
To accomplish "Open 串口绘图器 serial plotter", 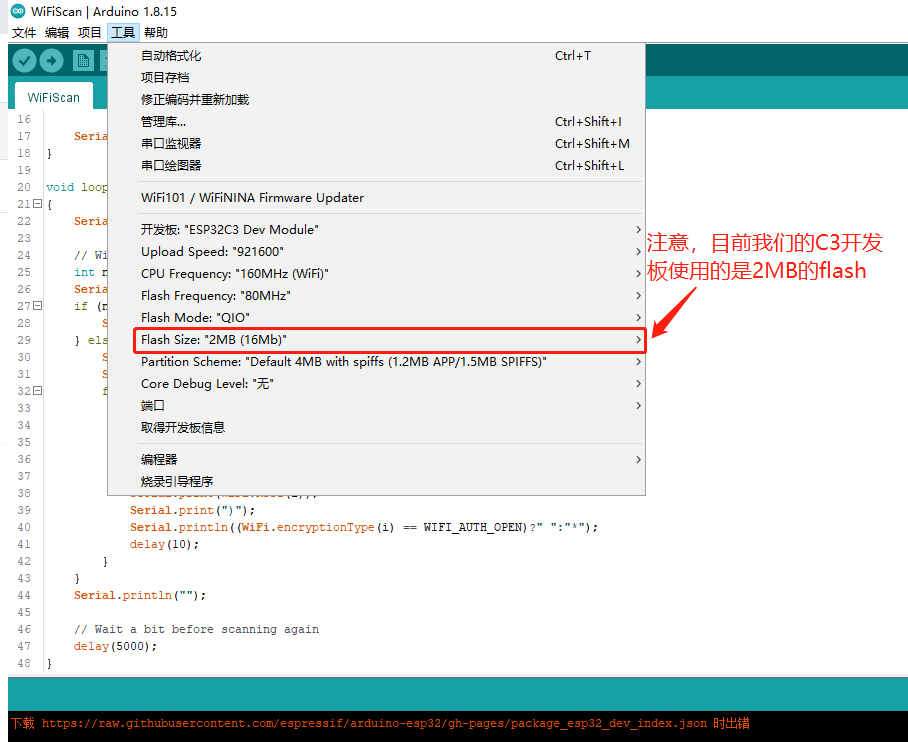I will point(376,166).
